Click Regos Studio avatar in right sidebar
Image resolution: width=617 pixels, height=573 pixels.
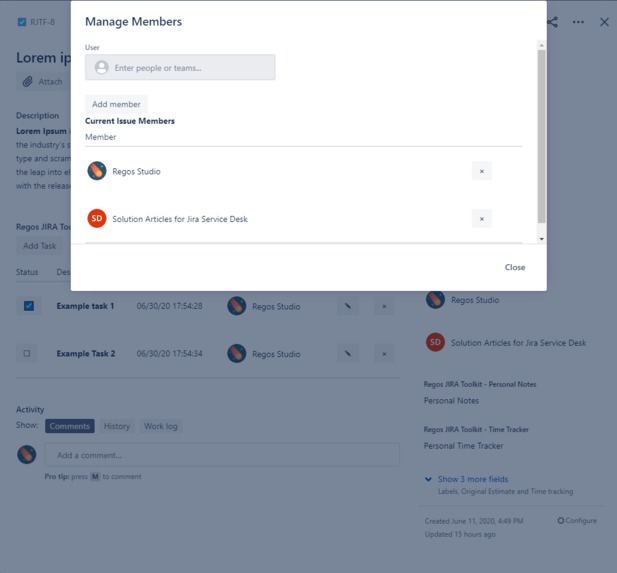pos(436,299)
